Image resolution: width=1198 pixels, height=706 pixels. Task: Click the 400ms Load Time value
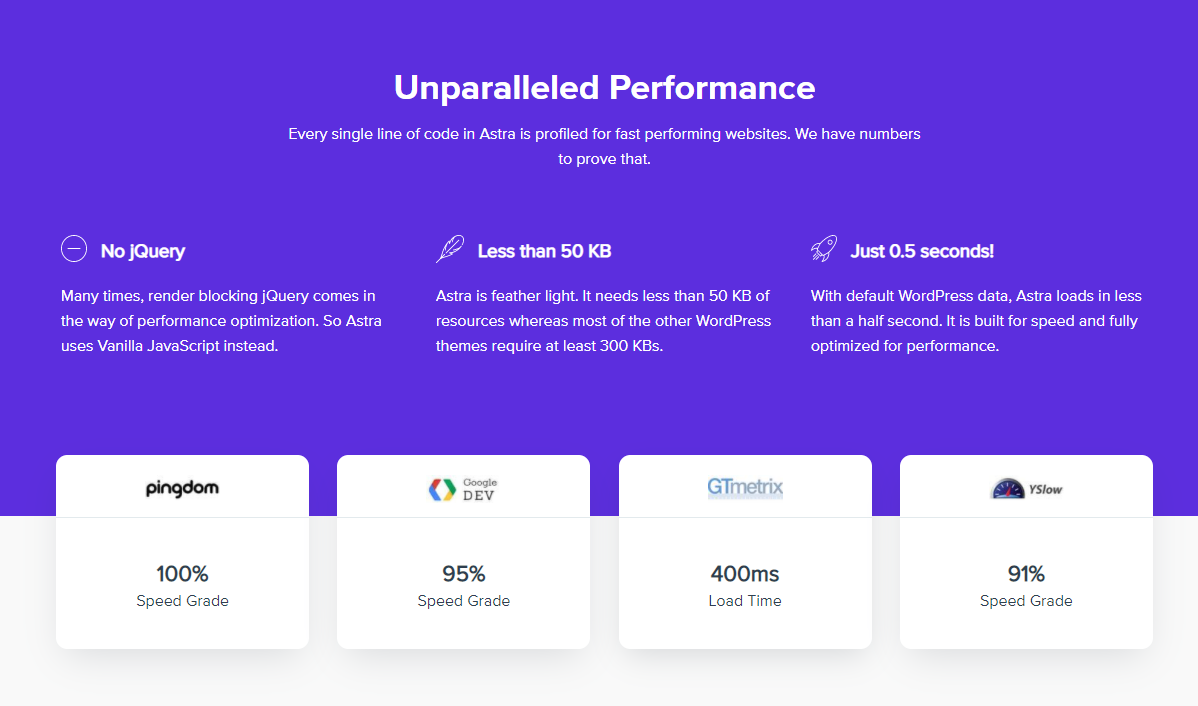745,574
